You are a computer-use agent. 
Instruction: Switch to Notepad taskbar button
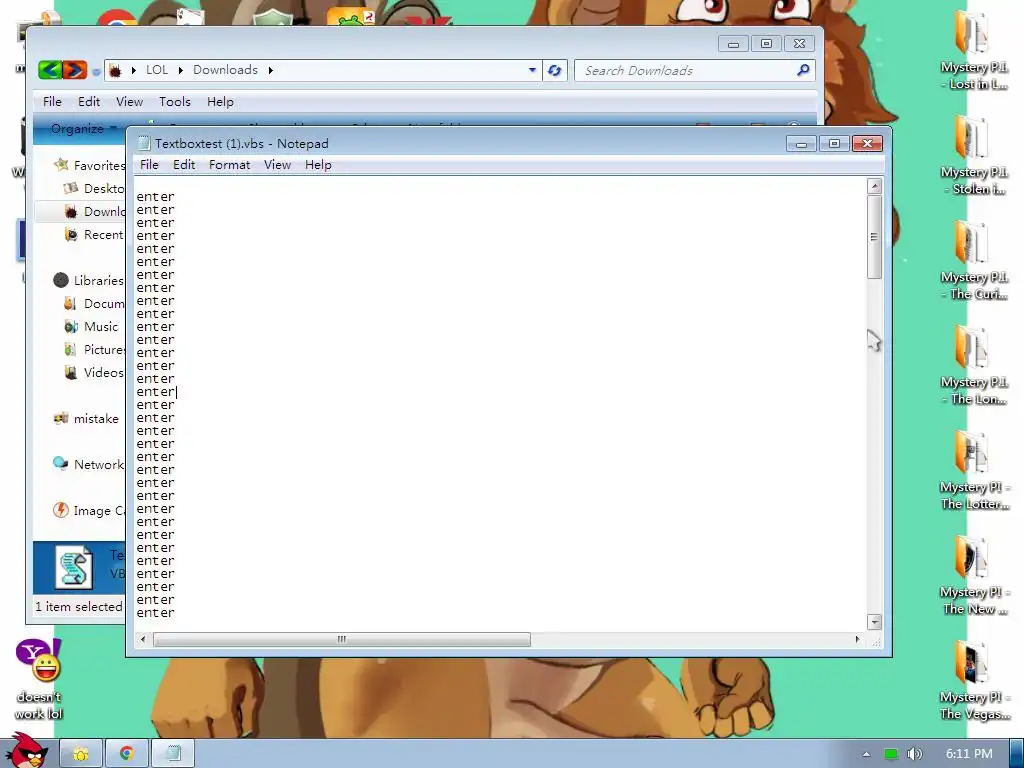click(173, 754)
